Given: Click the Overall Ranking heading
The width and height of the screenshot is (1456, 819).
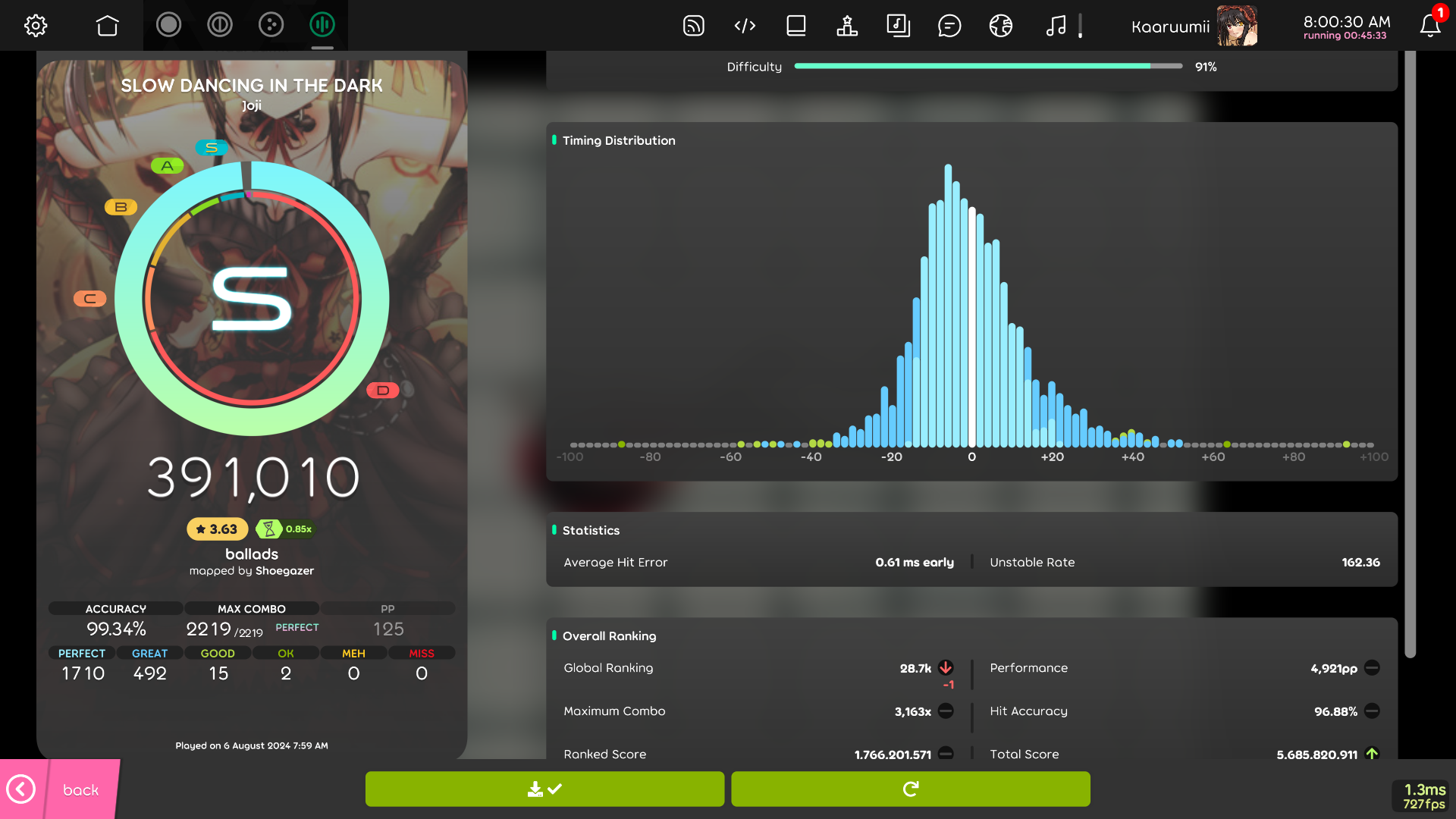Looking at the screenshot, I should coord(609,636).
